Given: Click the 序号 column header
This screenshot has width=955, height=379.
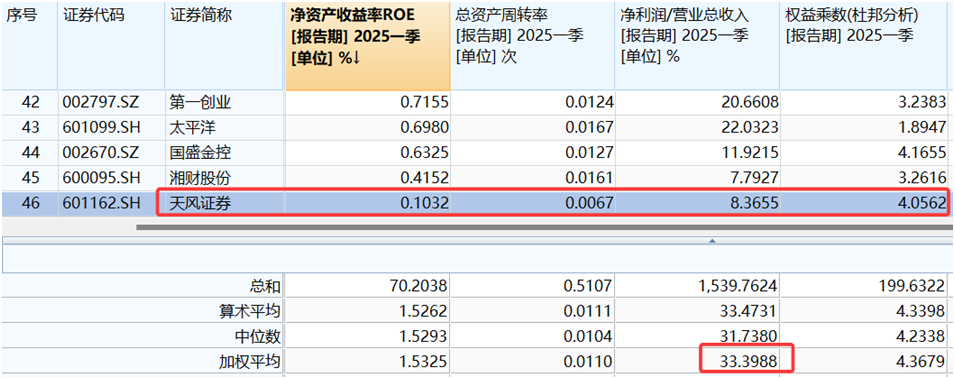Looking at the screenshot, I should click(29, 46).
